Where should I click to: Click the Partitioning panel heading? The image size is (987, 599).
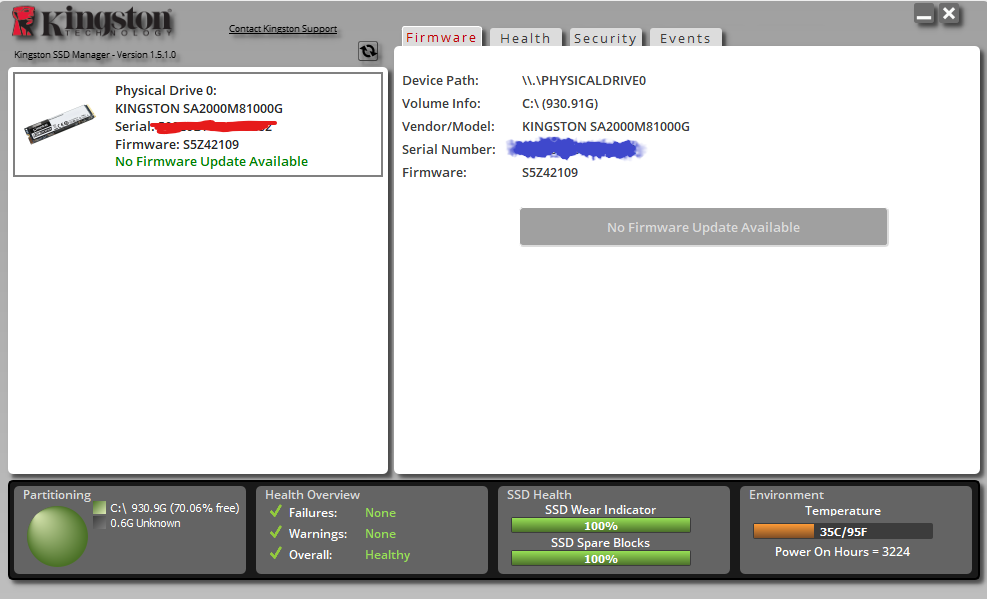point(57,495)
